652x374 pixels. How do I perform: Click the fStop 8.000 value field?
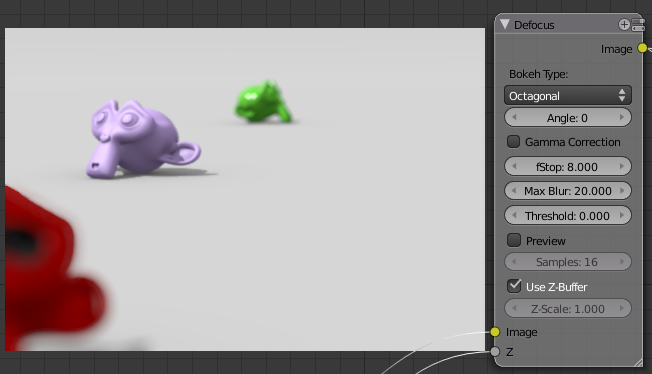(x=568, y=166)
